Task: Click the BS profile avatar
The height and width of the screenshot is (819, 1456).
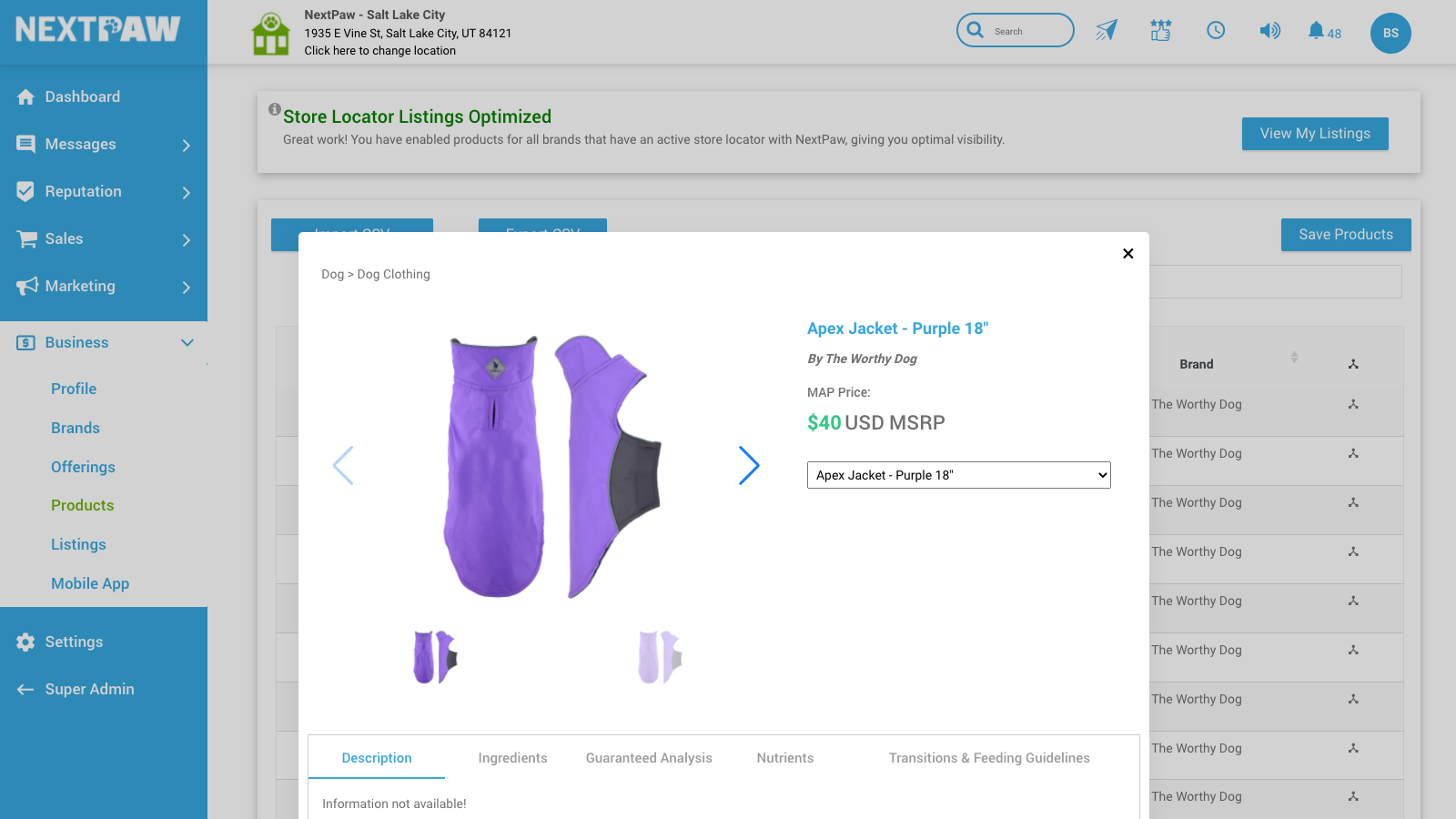Action: click(x=1390, y=33)
